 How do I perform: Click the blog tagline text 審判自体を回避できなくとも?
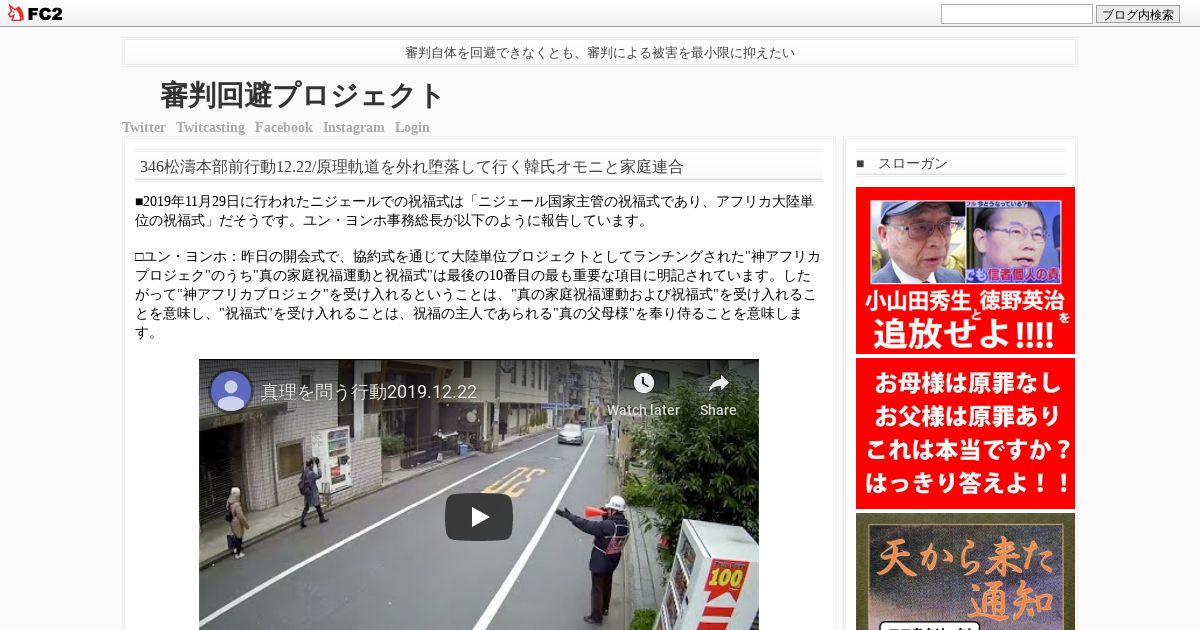600,52
